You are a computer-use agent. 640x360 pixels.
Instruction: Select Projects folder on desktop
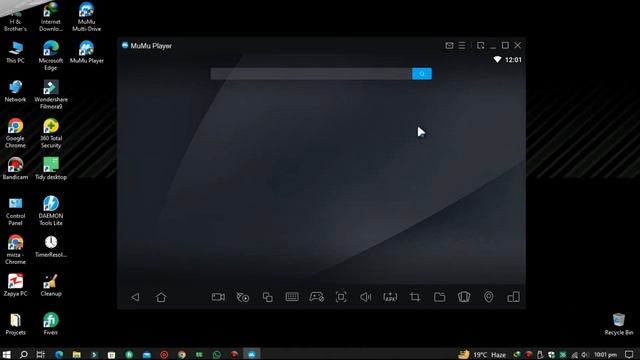(x=15, y=324)
